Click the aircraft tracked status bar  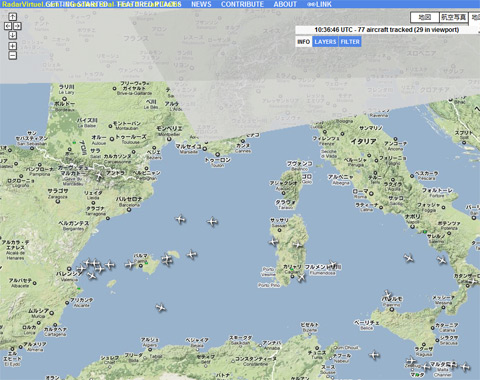click(387, 30)
